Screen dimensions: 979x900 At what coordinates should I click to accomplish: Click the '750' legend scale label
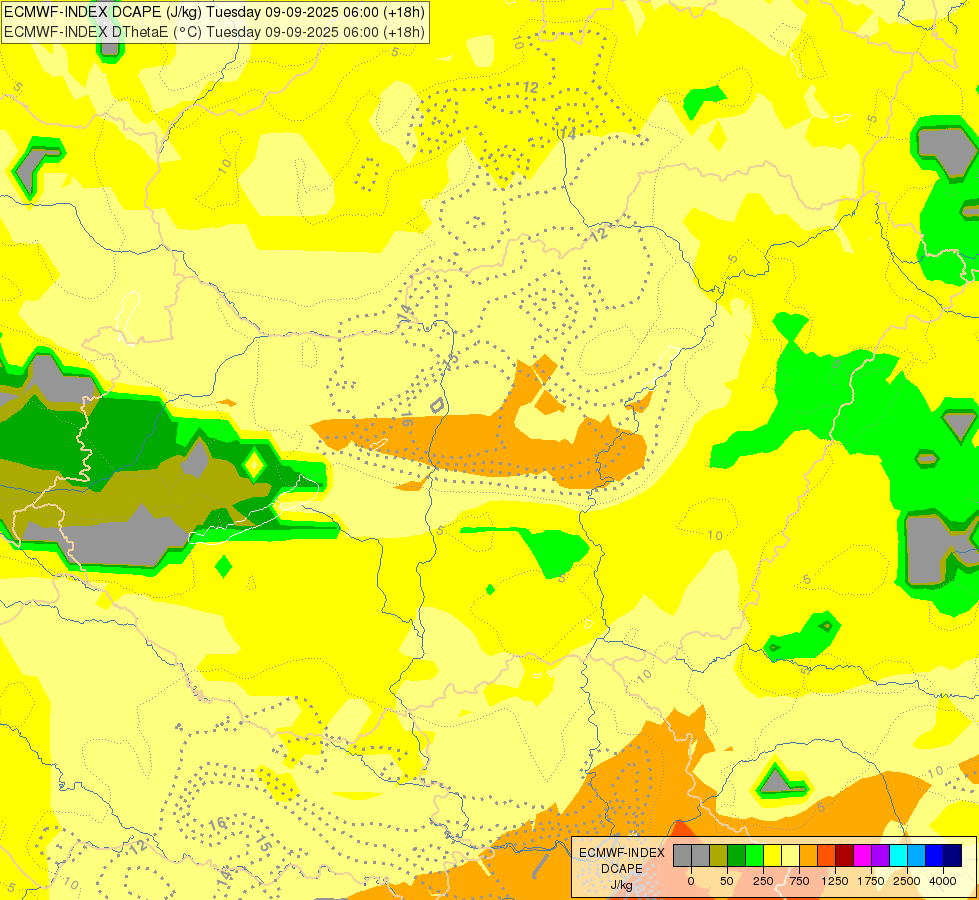(799, 881)
